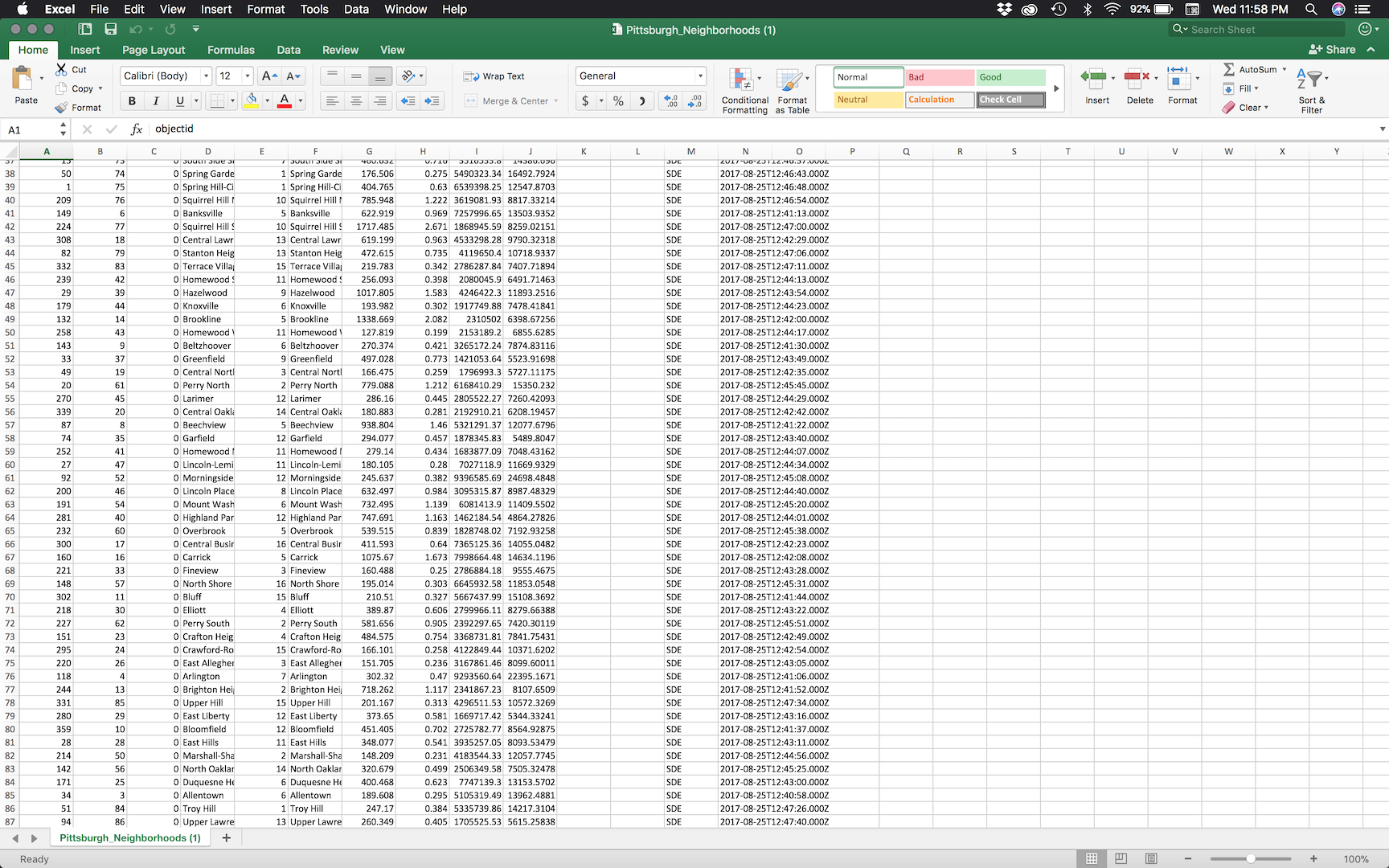Toggle Wrap Text for cells
Viewport: 1389px width, 868px height.
[x=494, y=76]
